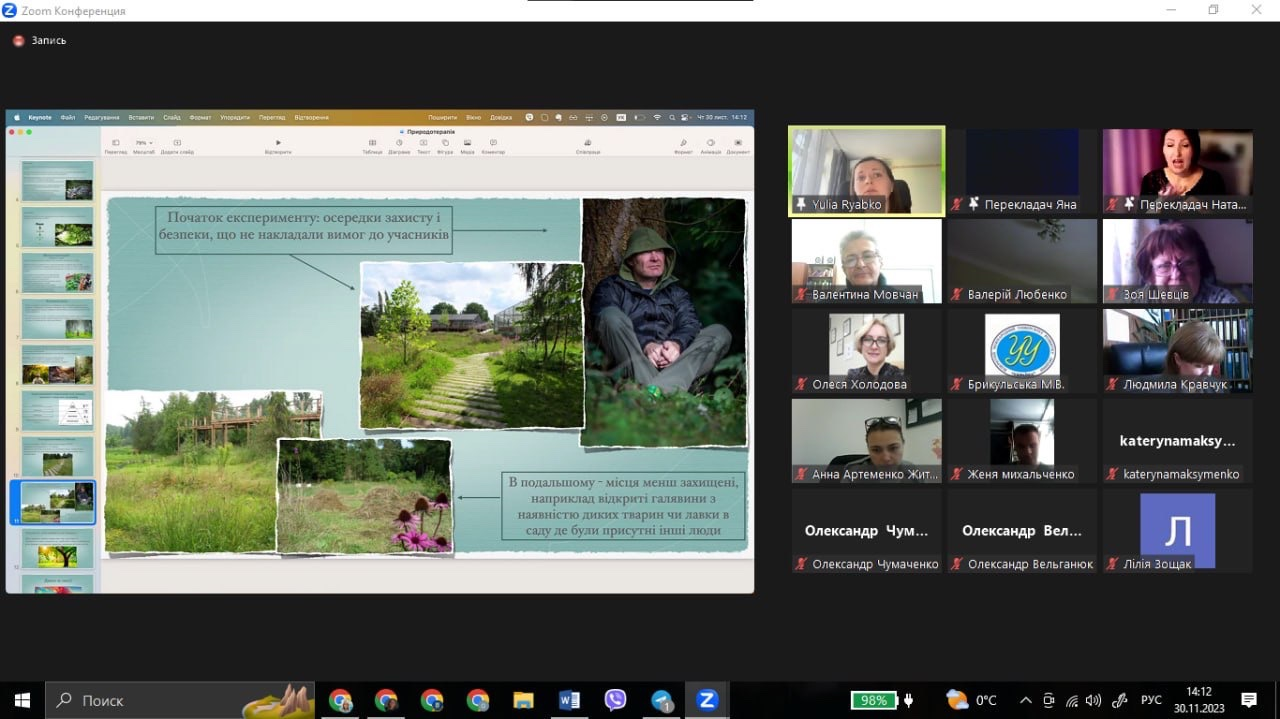Open Microsoft Word from the taskbar

569,700
